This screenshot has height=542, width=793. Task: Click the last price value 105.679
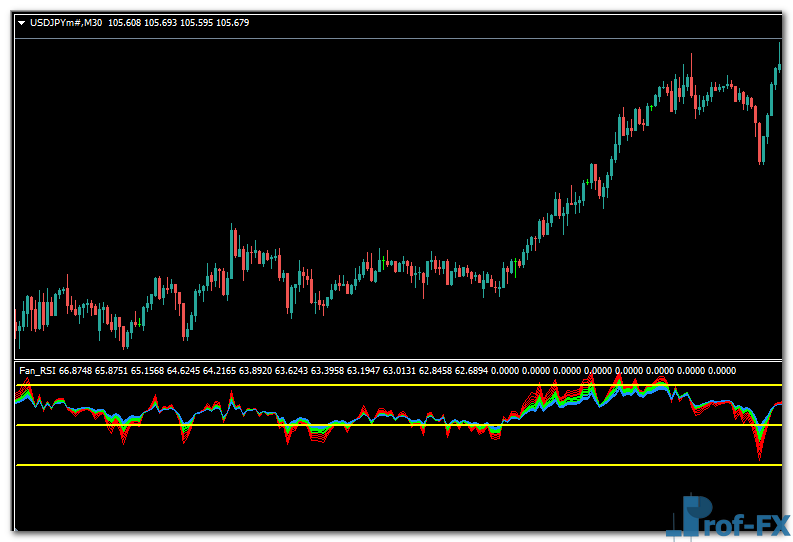[230, 22]
